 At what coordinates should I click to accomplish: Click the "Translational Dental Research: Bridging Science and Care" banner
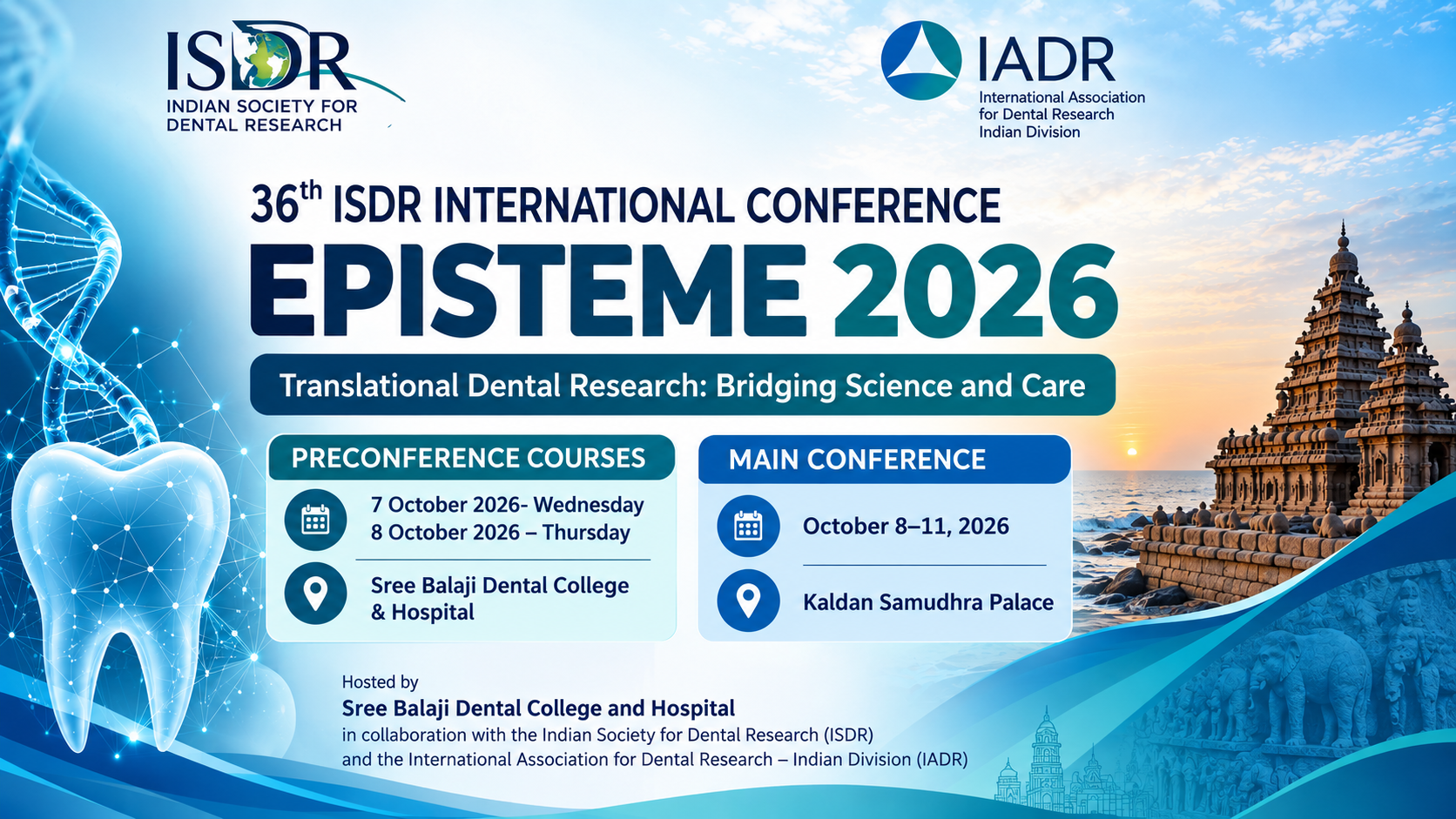click(683, 385)
